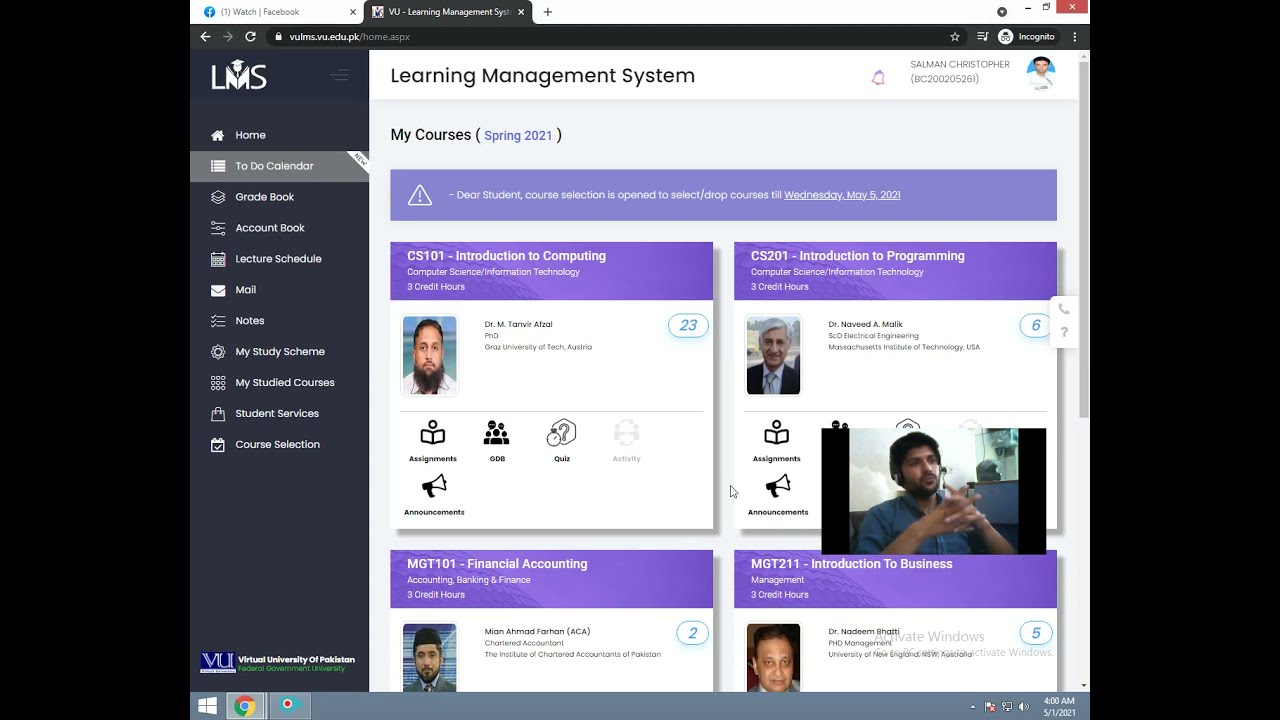Screen dimensions: 1280x720
Task: Click the LMS logo
Action: pyautogui.click(x=239, y=75)
